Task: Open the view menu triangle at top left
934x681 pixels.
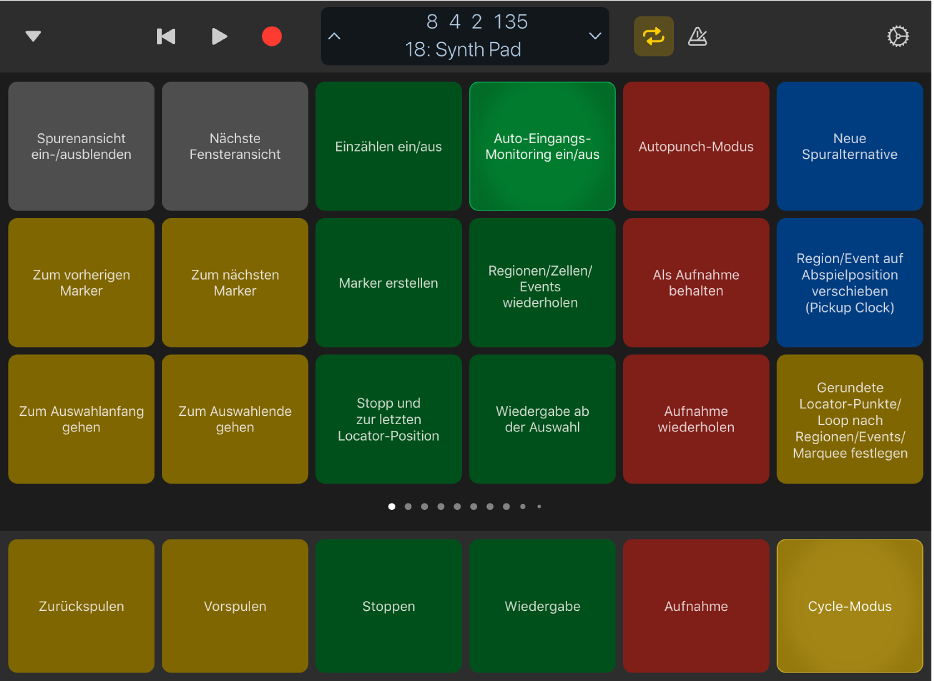Action: click(33, 36)
